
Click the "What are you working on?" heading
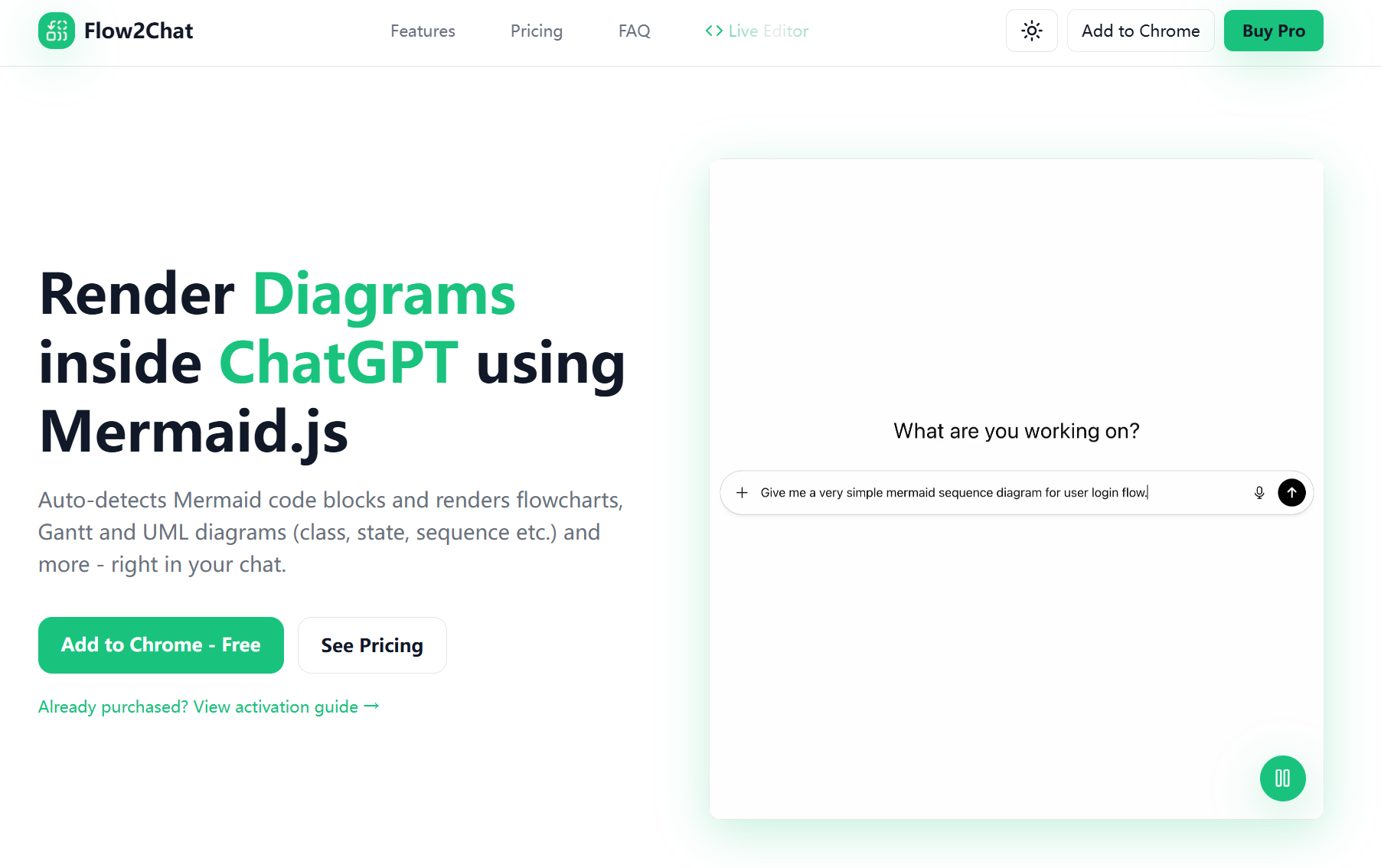pyautogui.click(x=1016, y=431)
